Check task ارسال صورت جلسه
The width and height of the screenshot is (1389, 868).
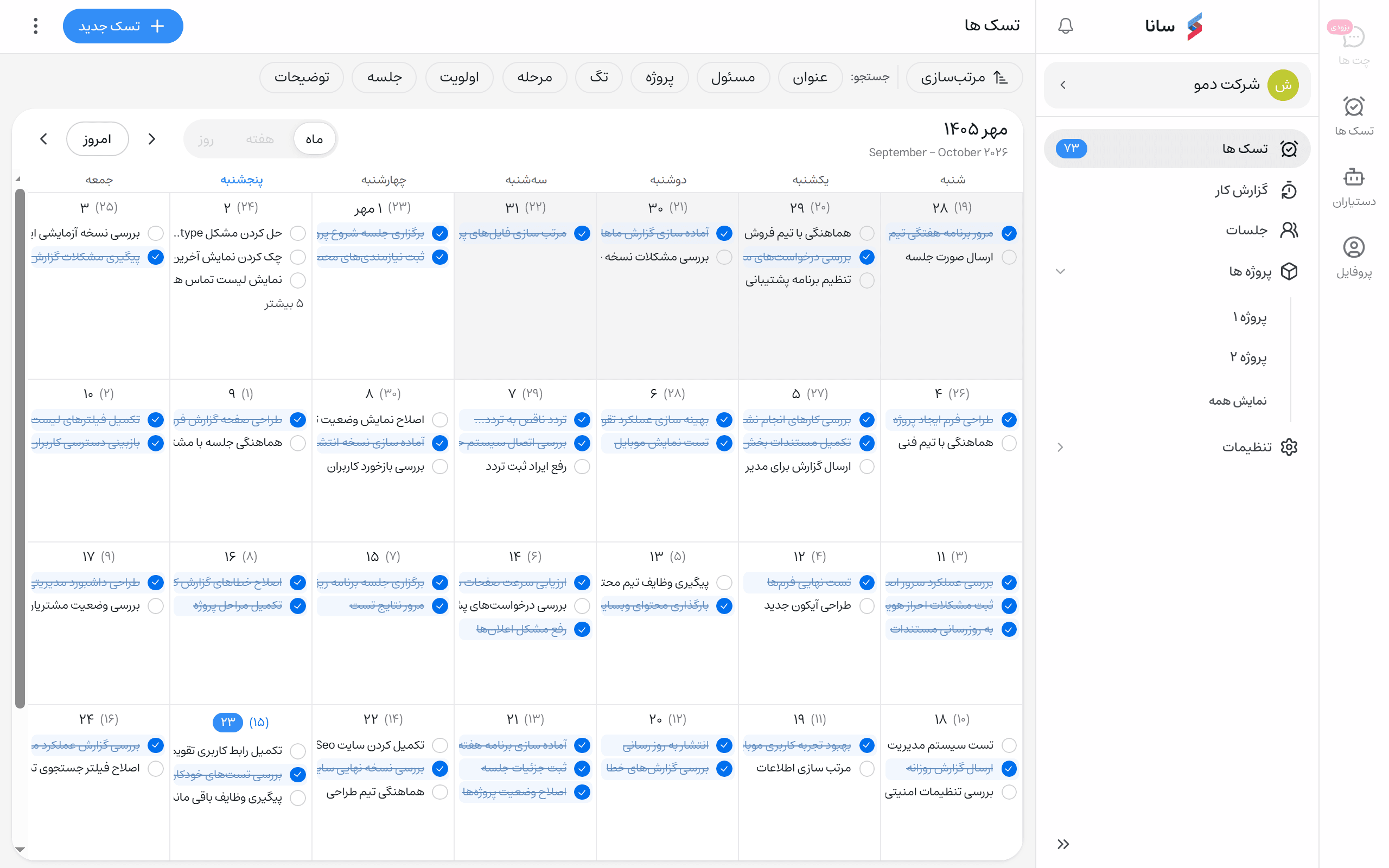pyautogui.click(x=1009, y=257)
